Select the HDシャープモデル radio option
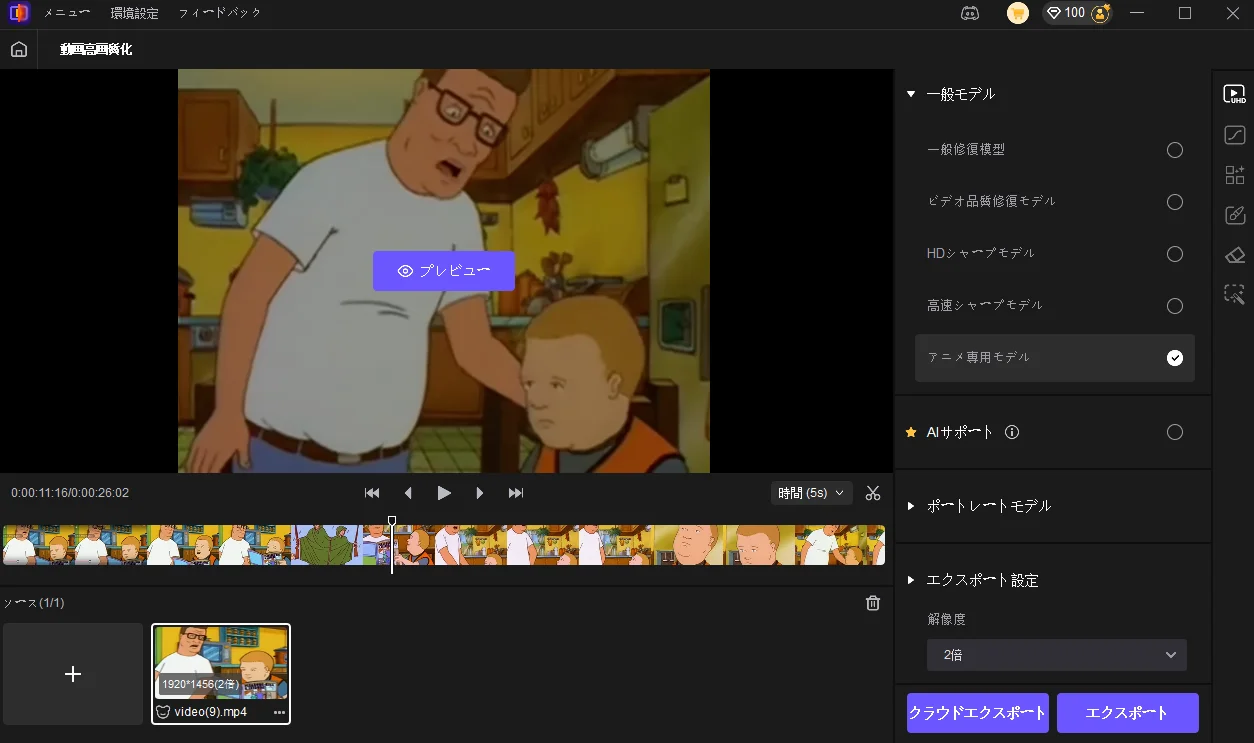1254x743 pixels. click(1175, 254)
